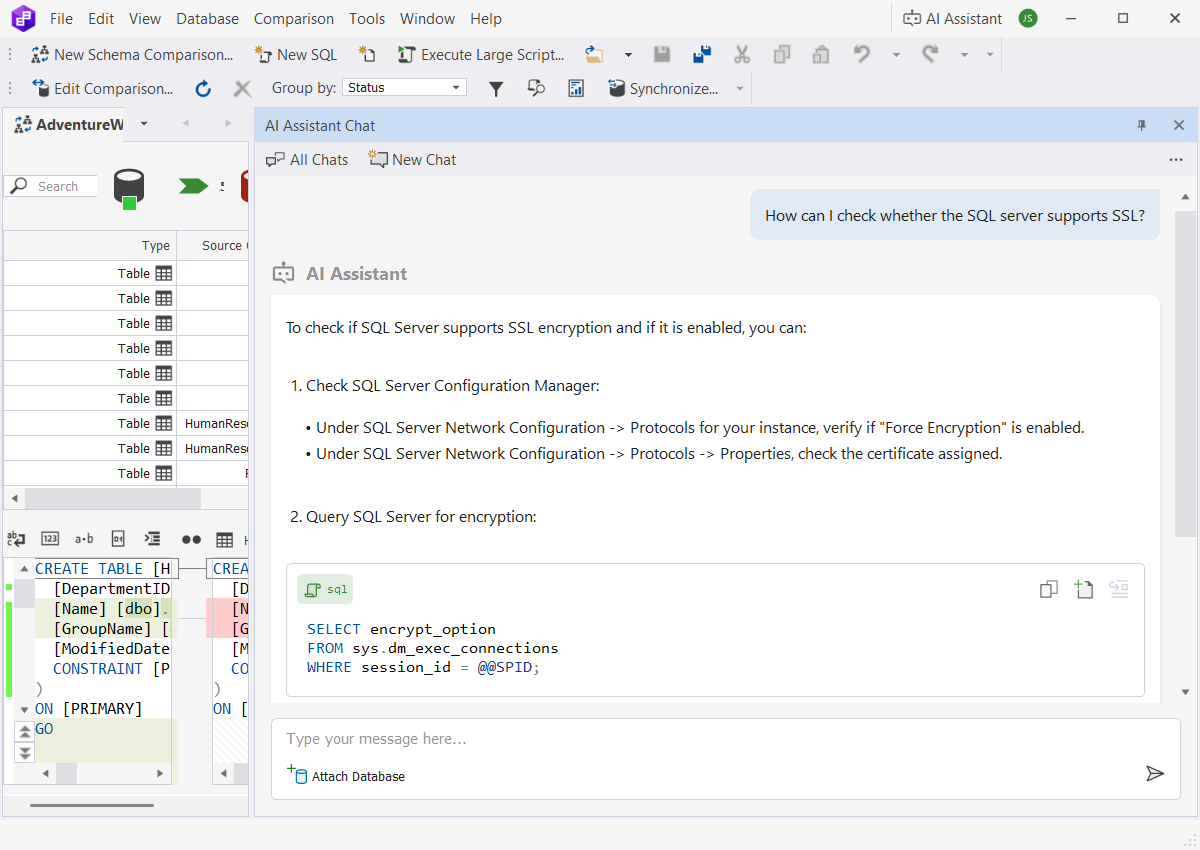Click the Refresh comparison icon
1200x850 pixels.
203,89
